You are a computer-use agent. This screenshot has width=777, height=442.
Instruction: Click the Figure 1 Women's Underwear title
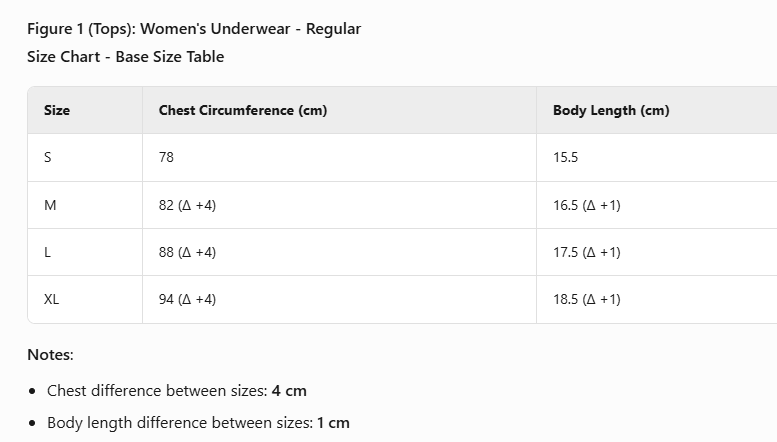pyautogui.click(x=194, y=29)
